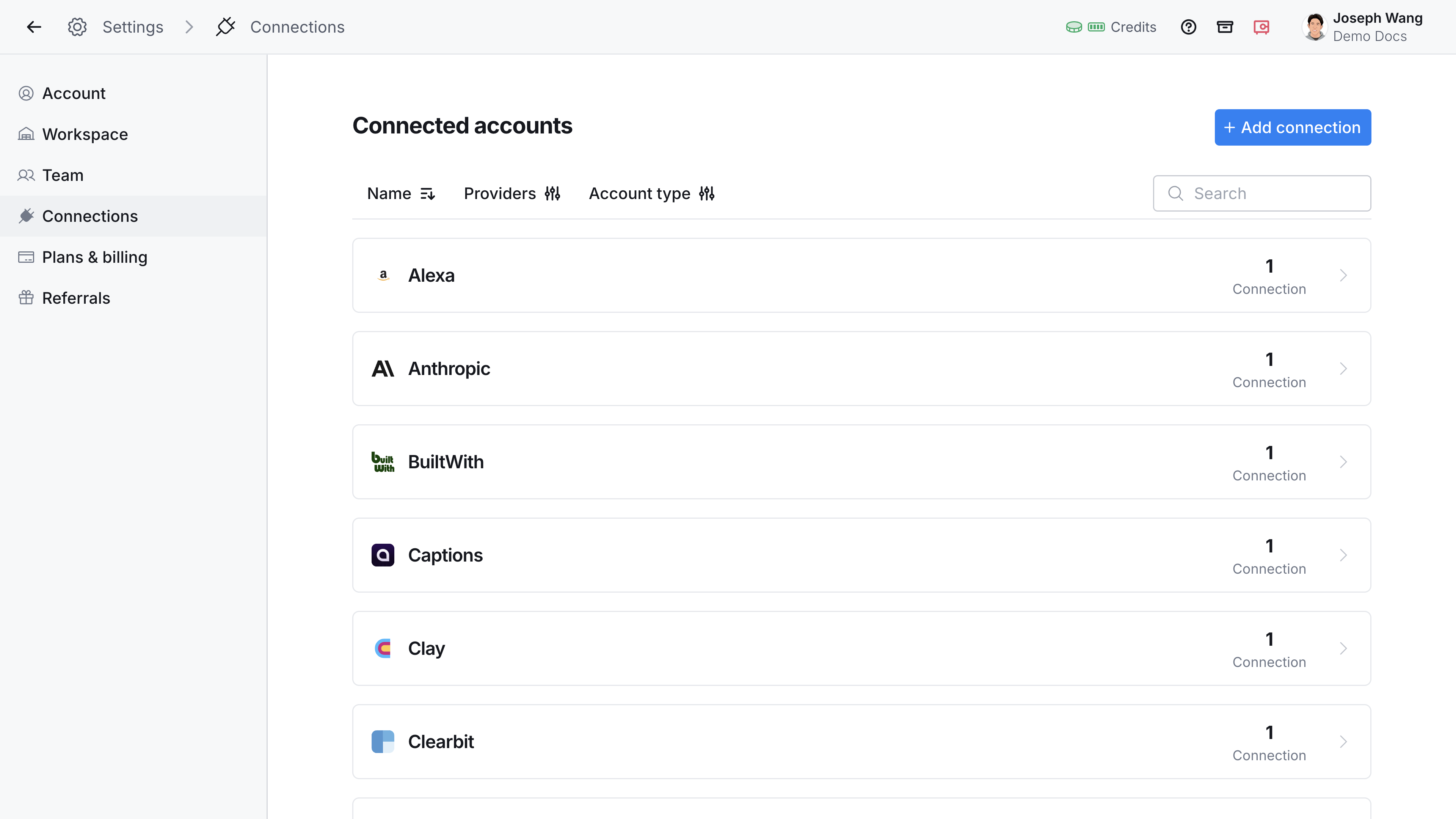Expand the Captions connection row chevron
Viewport: 1456px width, 819px height.
pos(1343,555)
